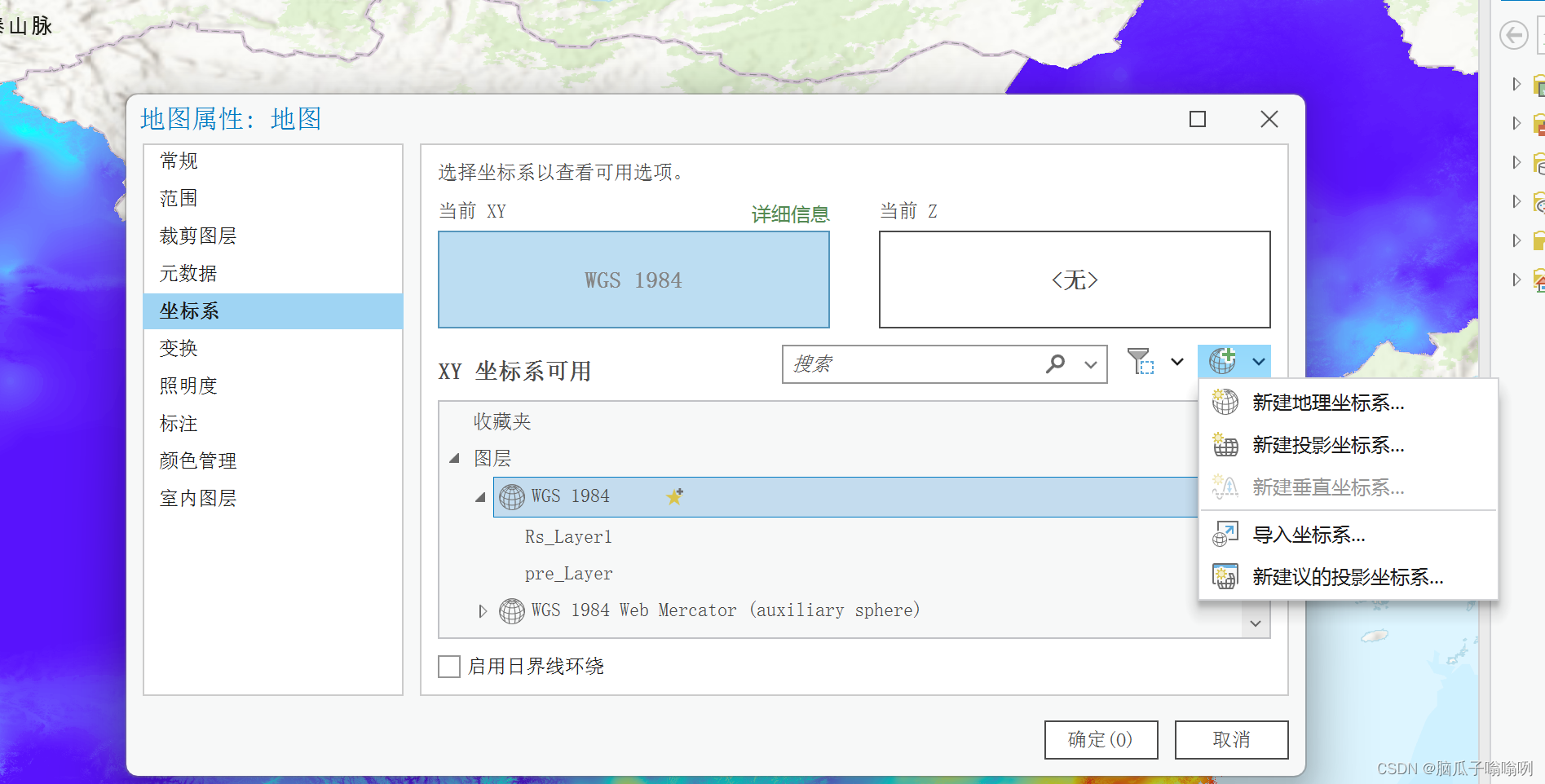
Task: Click the 导入坐标系 import icon
Action: point(1224,534)
